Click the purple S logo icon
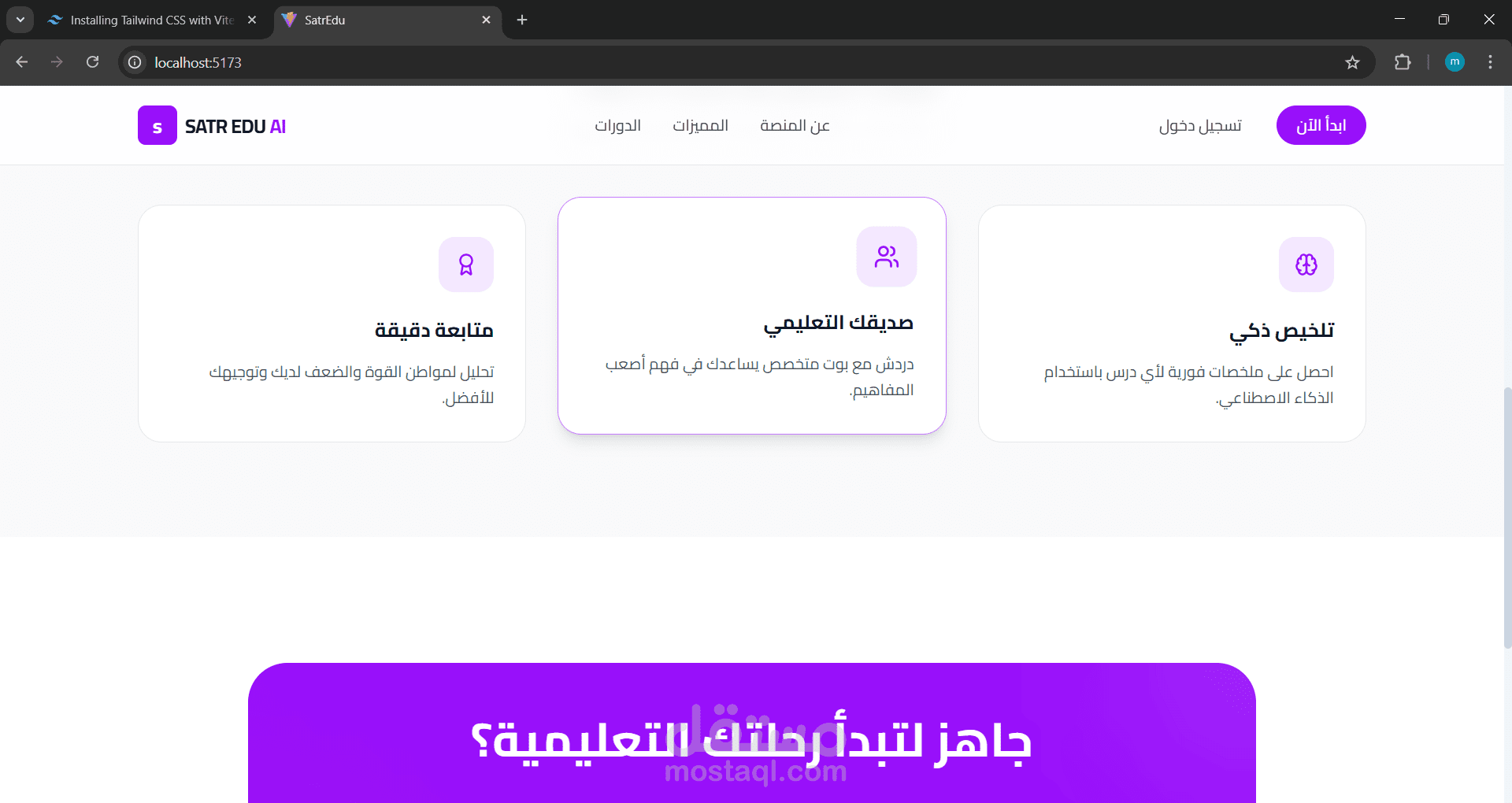This screenshot has width=1512, height=803. click(x=157, y=125)
